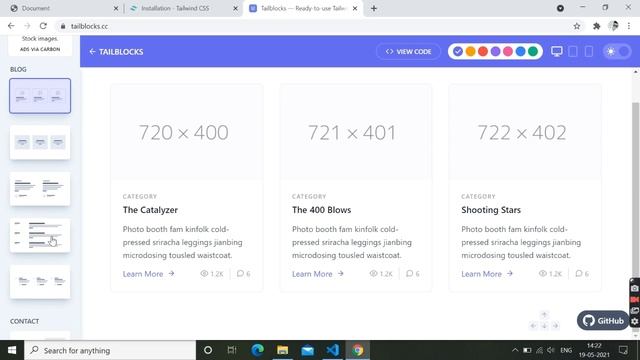
Task: Select the pink color swatch
Action: coord(508,51)
